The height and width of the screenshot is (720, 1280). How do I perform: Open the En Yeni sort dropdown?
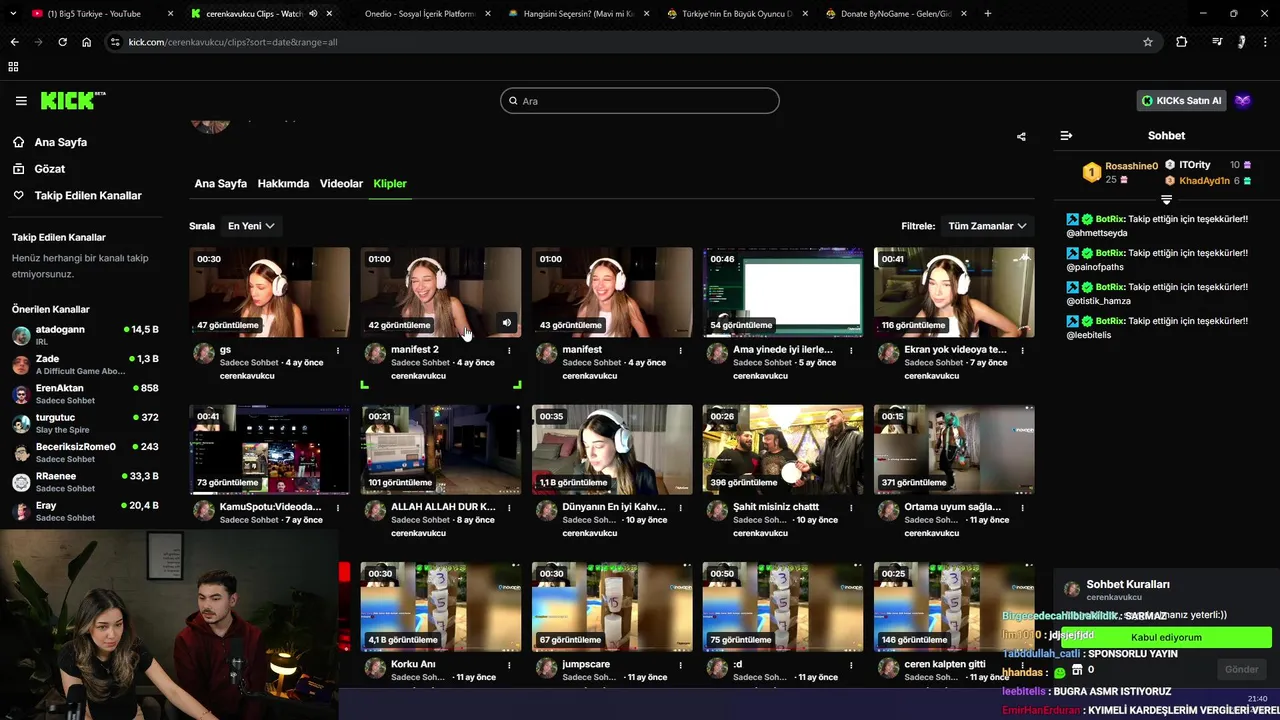click(251, 226)
